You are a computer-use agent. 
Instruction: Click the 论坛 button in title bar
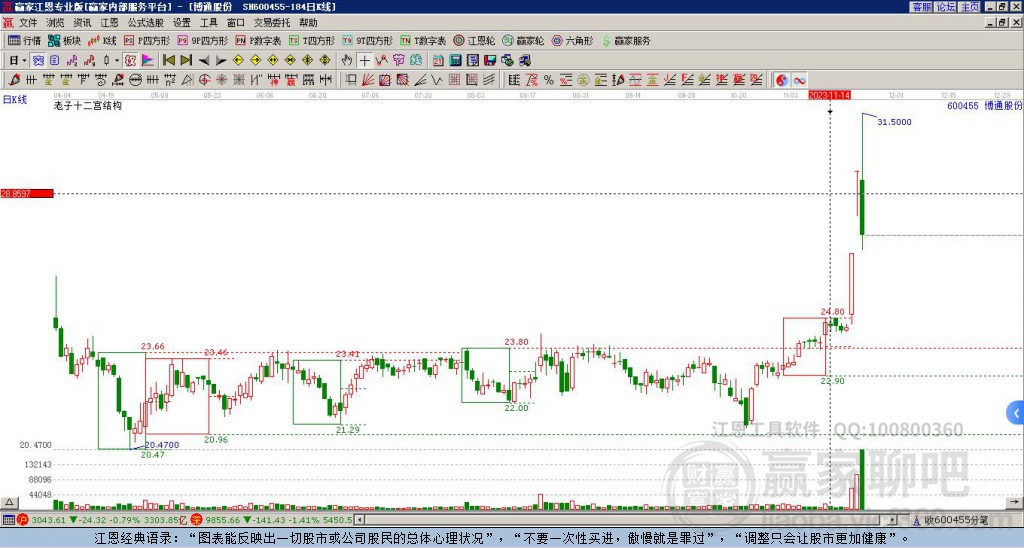click(945, 7)
